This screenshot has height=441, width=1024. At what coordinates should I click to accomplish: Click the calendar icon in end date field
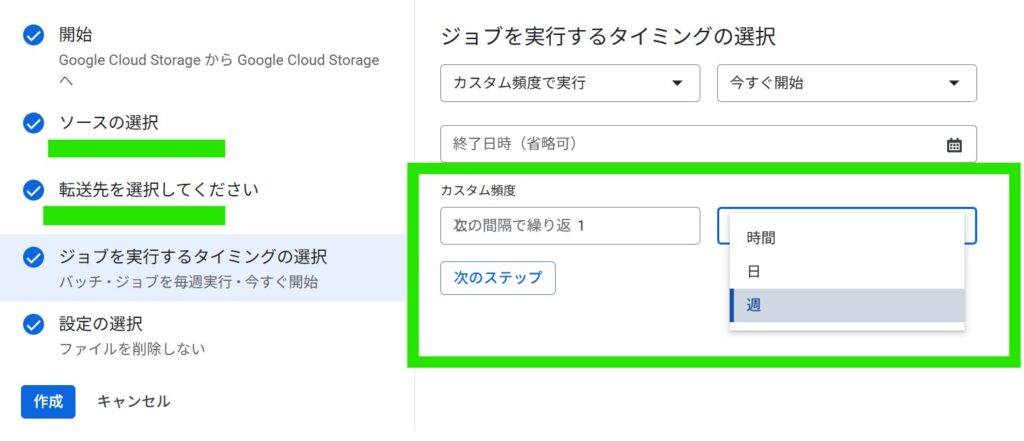coord(953,145)
